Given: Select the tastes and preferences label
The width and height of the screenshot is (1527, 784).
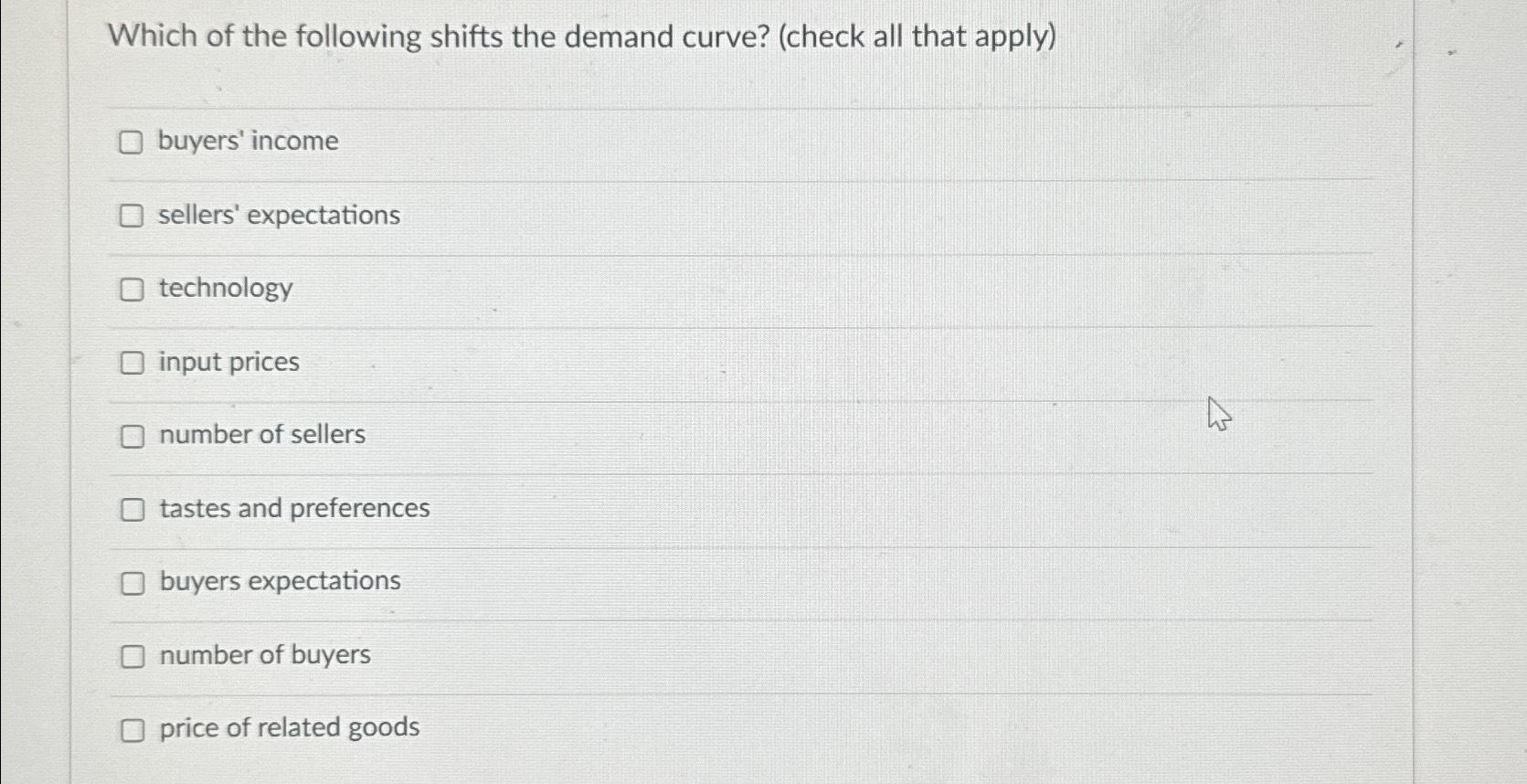Looking at the screenshot, I should pos(293,509).
